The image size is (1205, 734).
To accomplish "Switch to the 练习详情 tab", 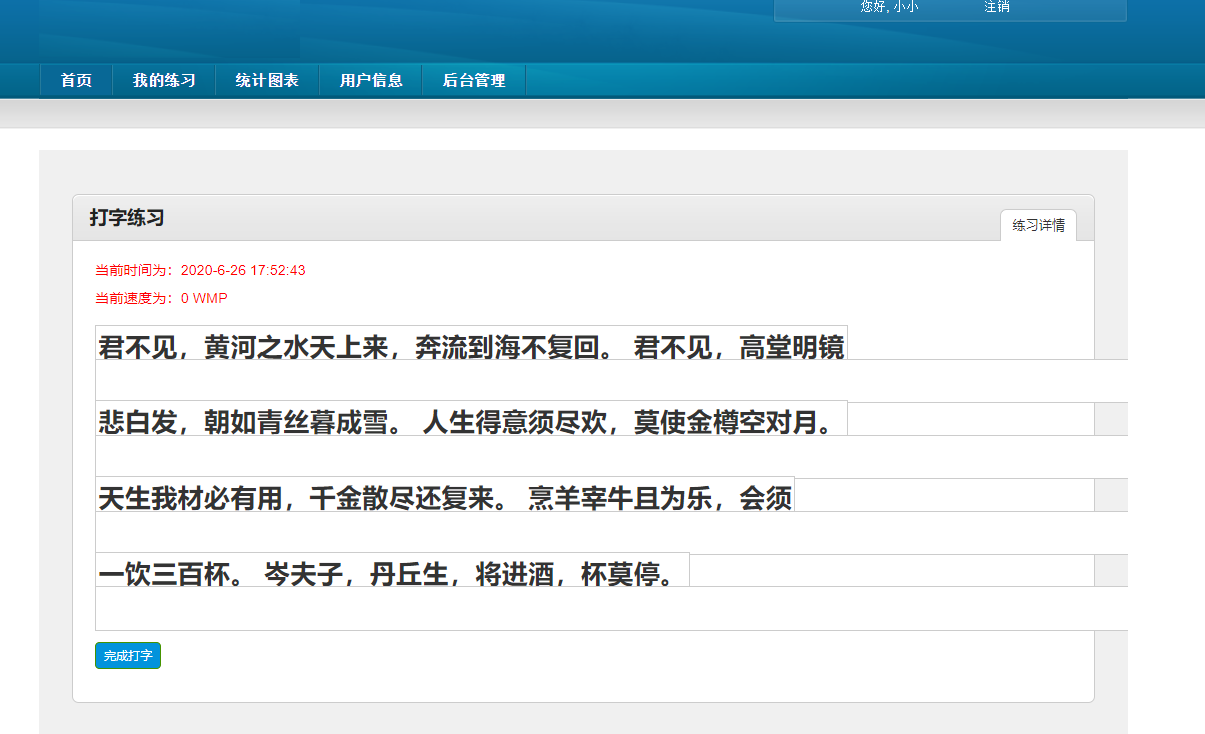I will (x=1038, y=226).
